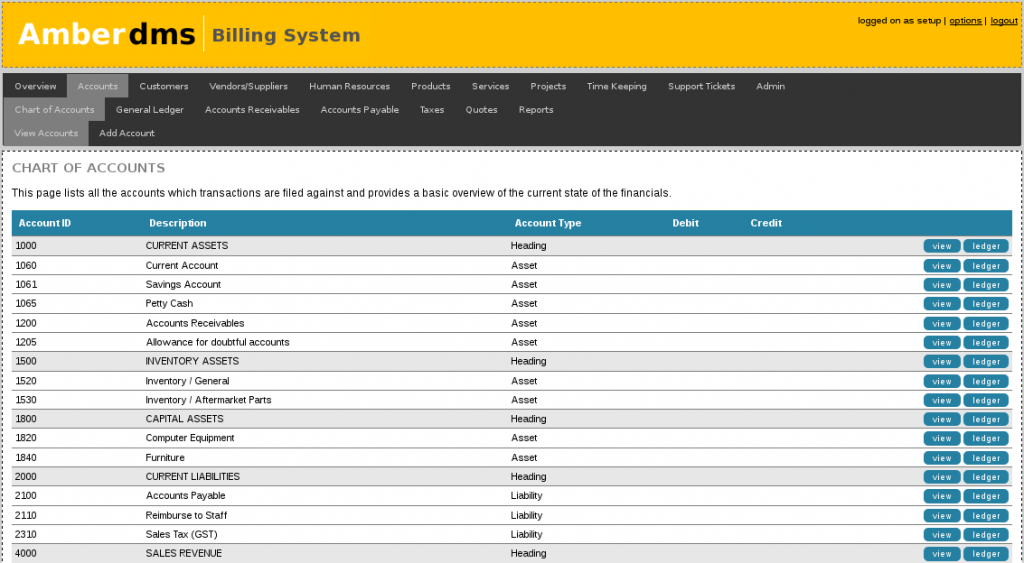Go to Quotes submenu
Screen dimensions: 1024x563
[x=481, y=110]
